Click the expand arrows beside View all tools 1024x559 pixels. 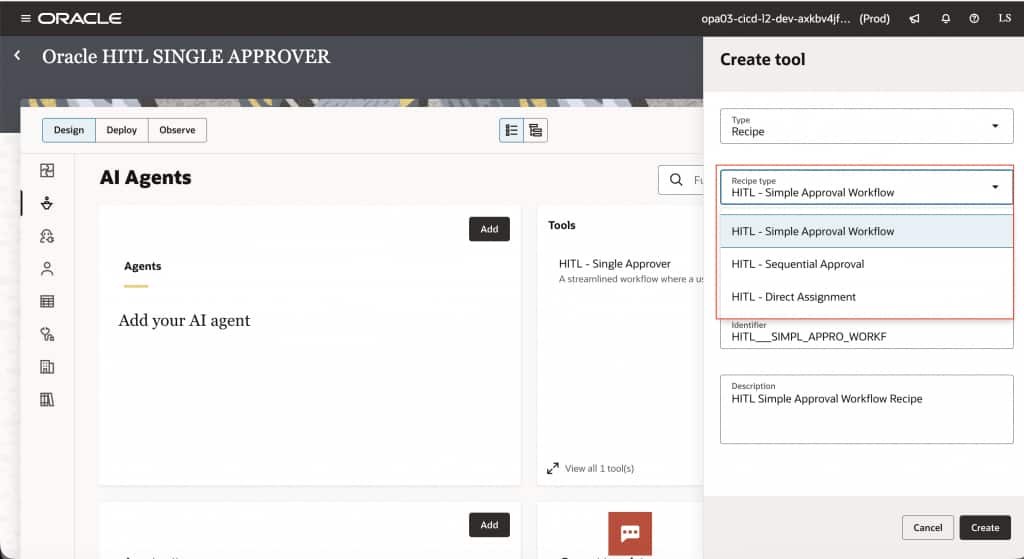[552, 468]
